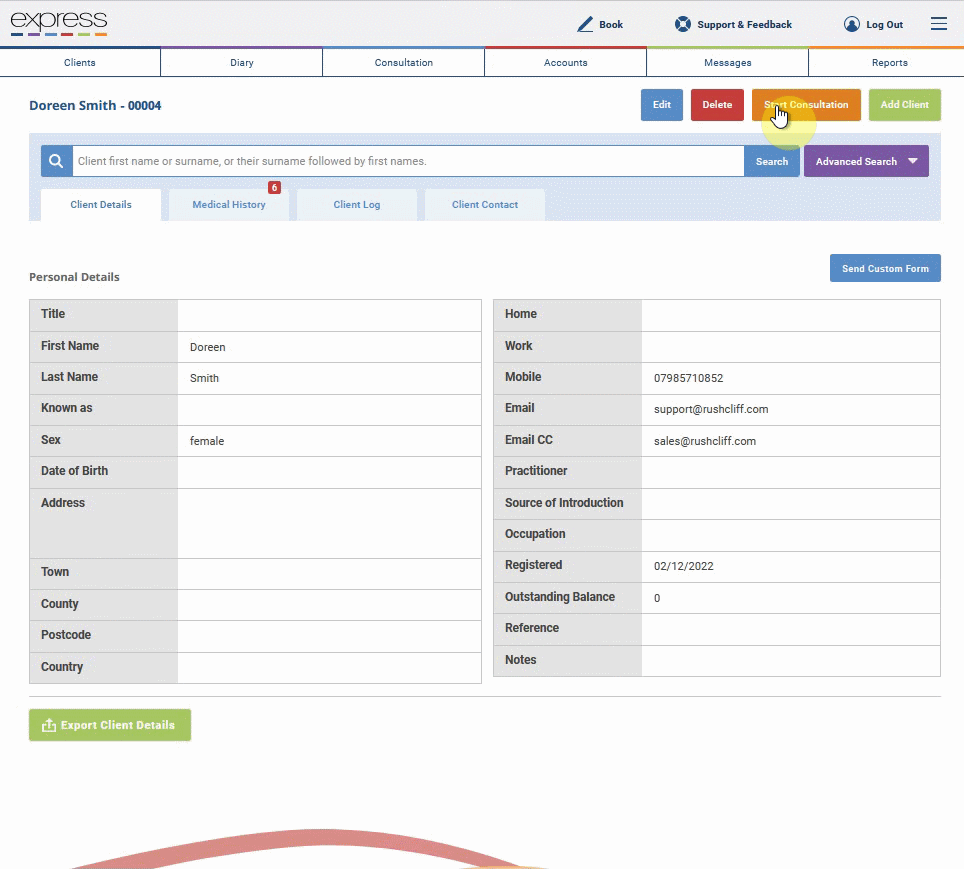Click the Book pencil icon
This screenshot has height=869, width=964.
pyautogui.click(x=585, y=25)
